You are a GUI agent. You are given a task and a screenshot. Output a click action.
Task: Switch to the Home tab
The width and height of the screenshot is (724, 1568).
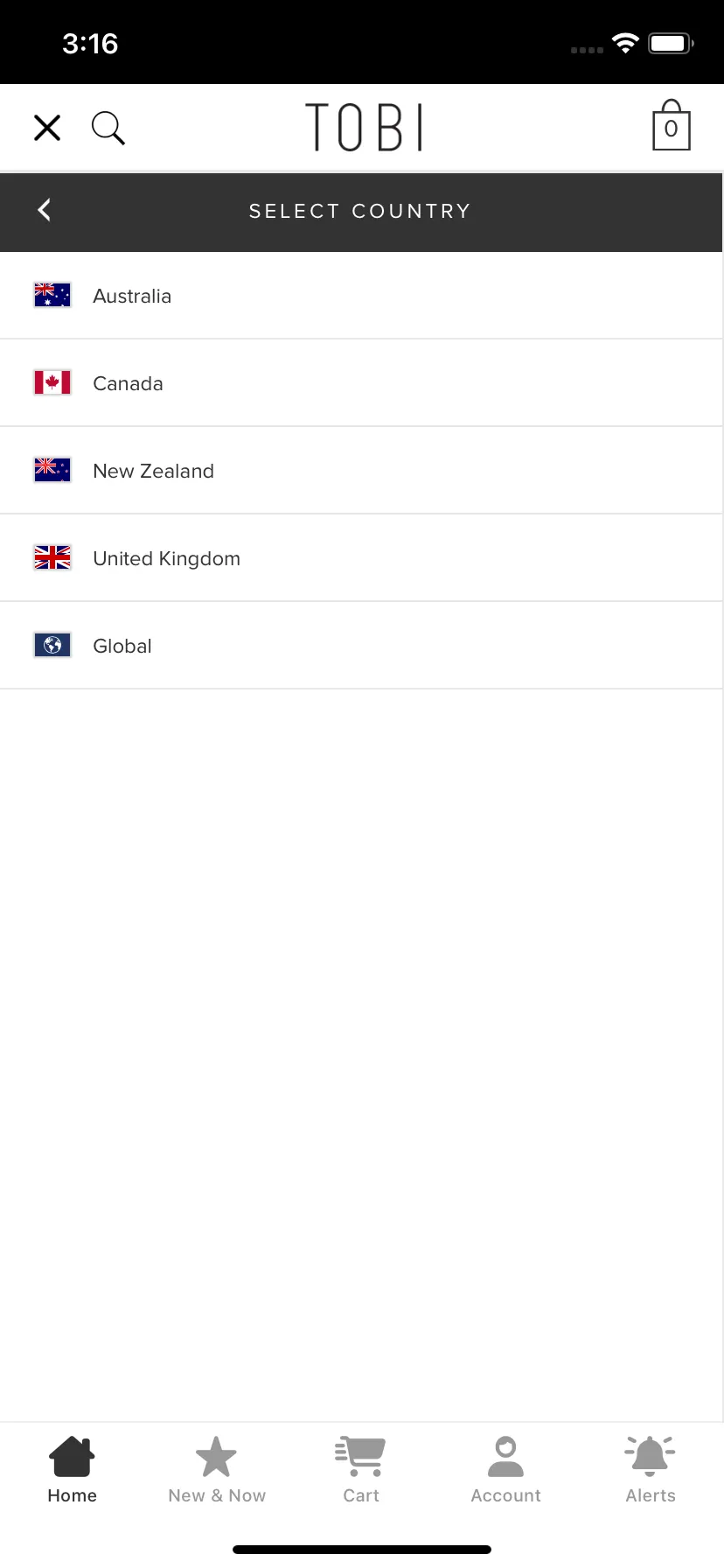[73, 1470]
